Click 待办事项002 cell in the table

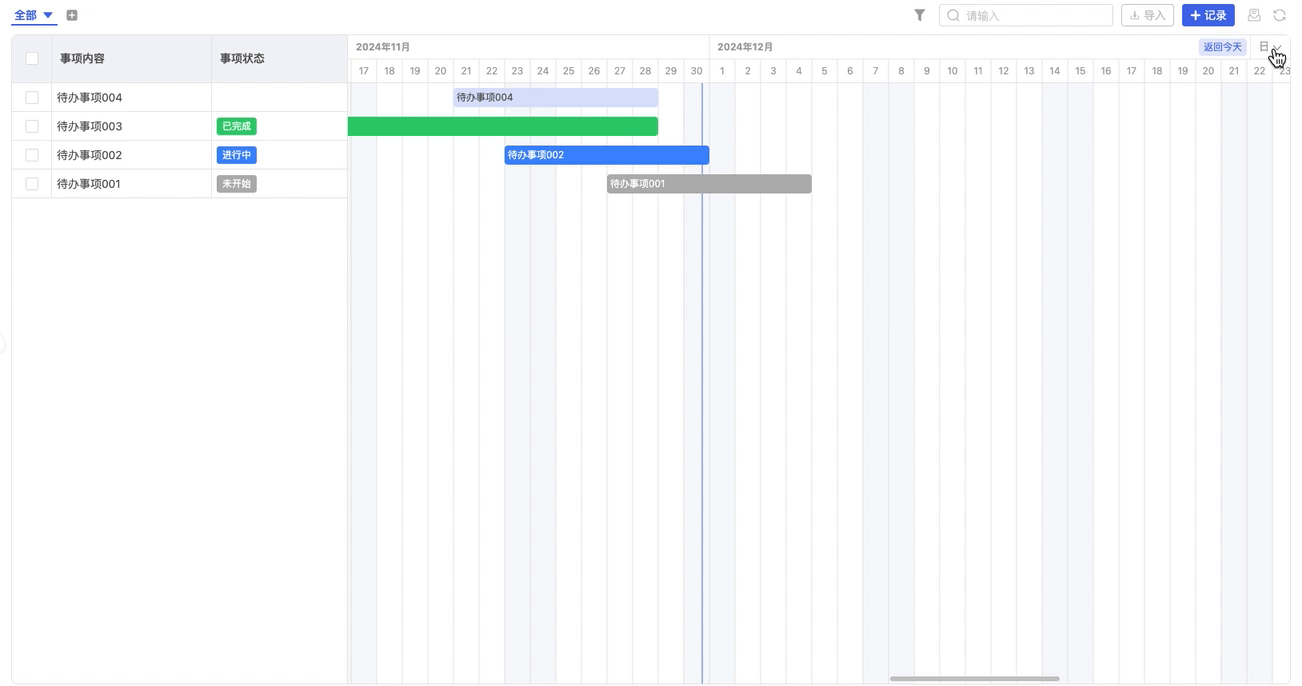(131, 155)
